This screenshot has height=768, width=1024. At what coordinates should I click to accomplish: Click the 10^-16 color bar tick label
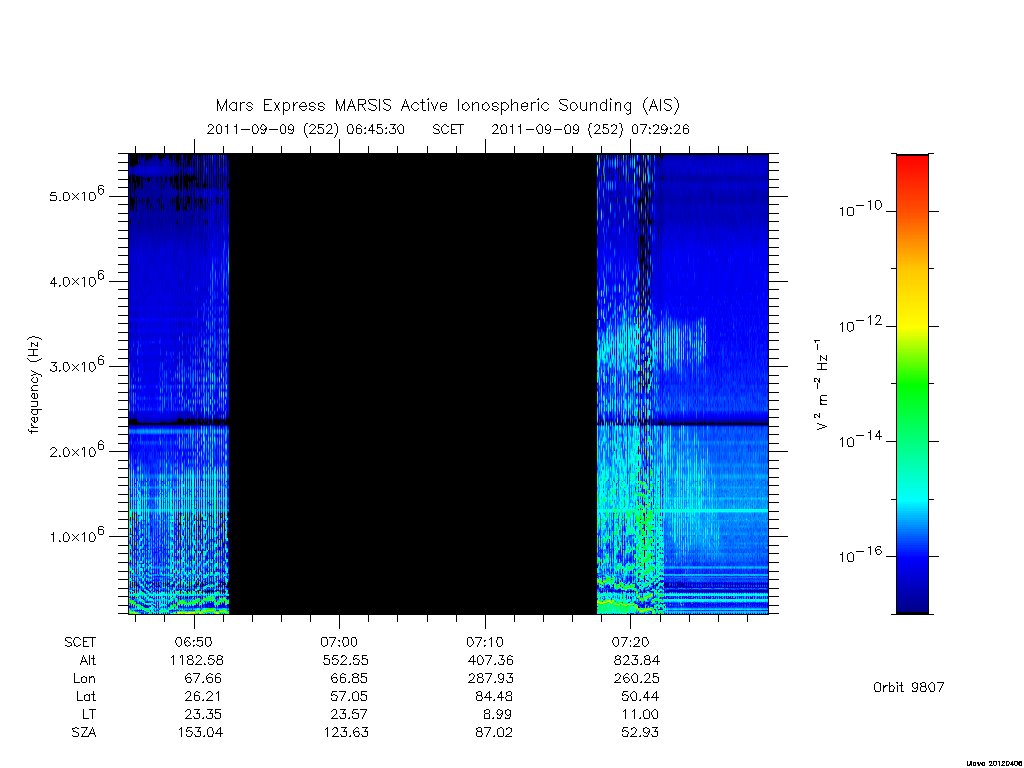[860, 555]
